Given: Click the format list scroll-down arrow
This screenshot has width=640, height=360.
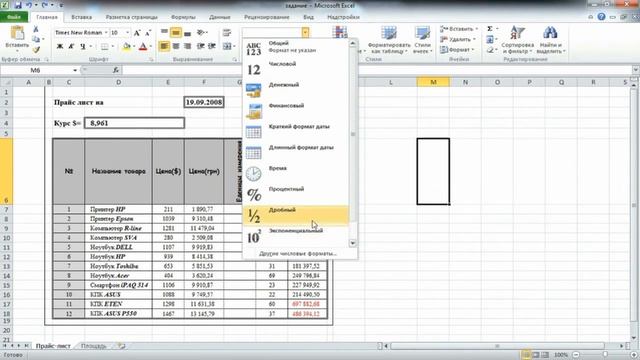Looking at the screenshot, I should (x=353, y=243).
